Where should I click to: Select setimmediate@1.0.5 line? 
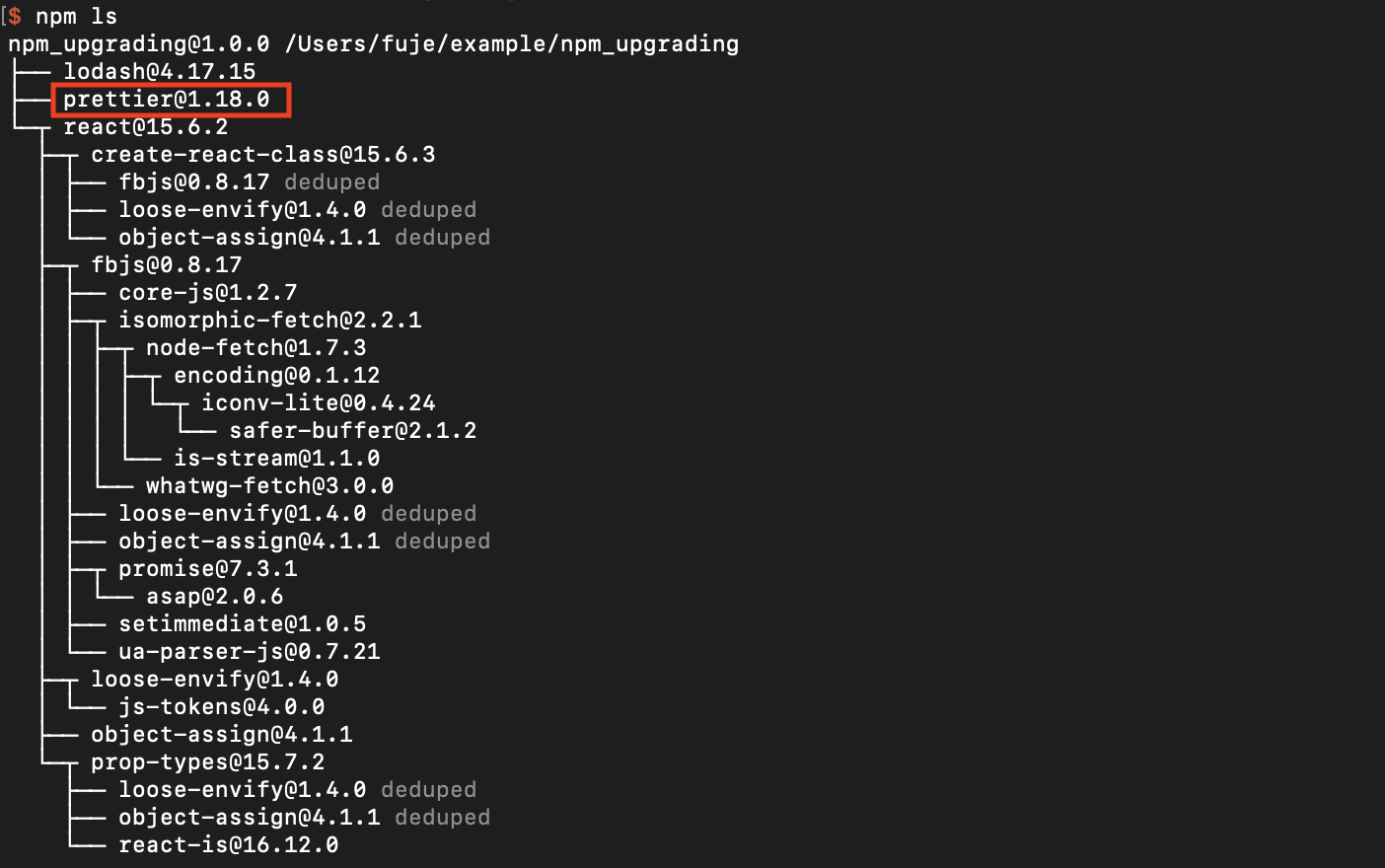tap(242, 624)
